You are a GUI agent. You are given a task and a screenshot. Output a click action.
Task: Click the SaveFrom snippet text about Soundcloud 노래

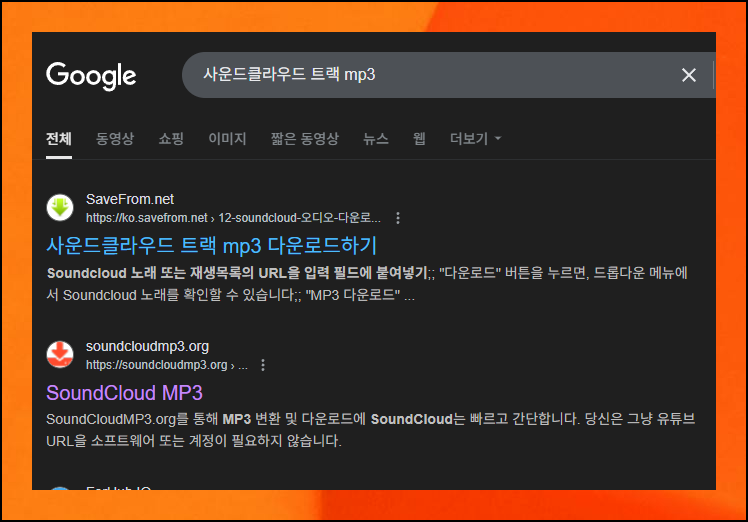pyautogui.click(x=367, y=284)
